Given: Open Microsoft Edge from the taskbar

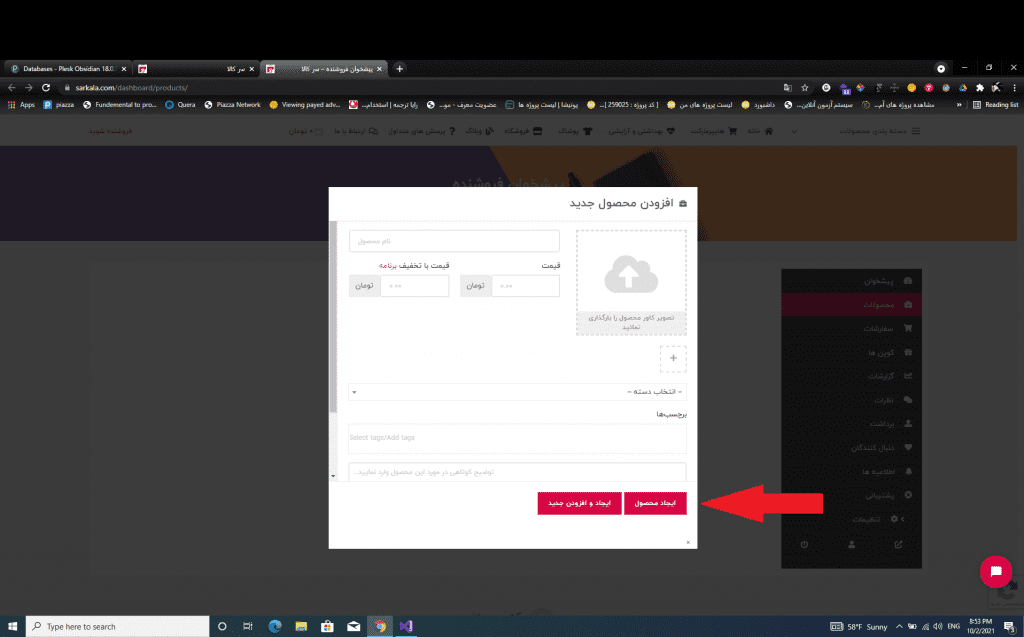Looking at the screenshot, I should pos(275,626).
